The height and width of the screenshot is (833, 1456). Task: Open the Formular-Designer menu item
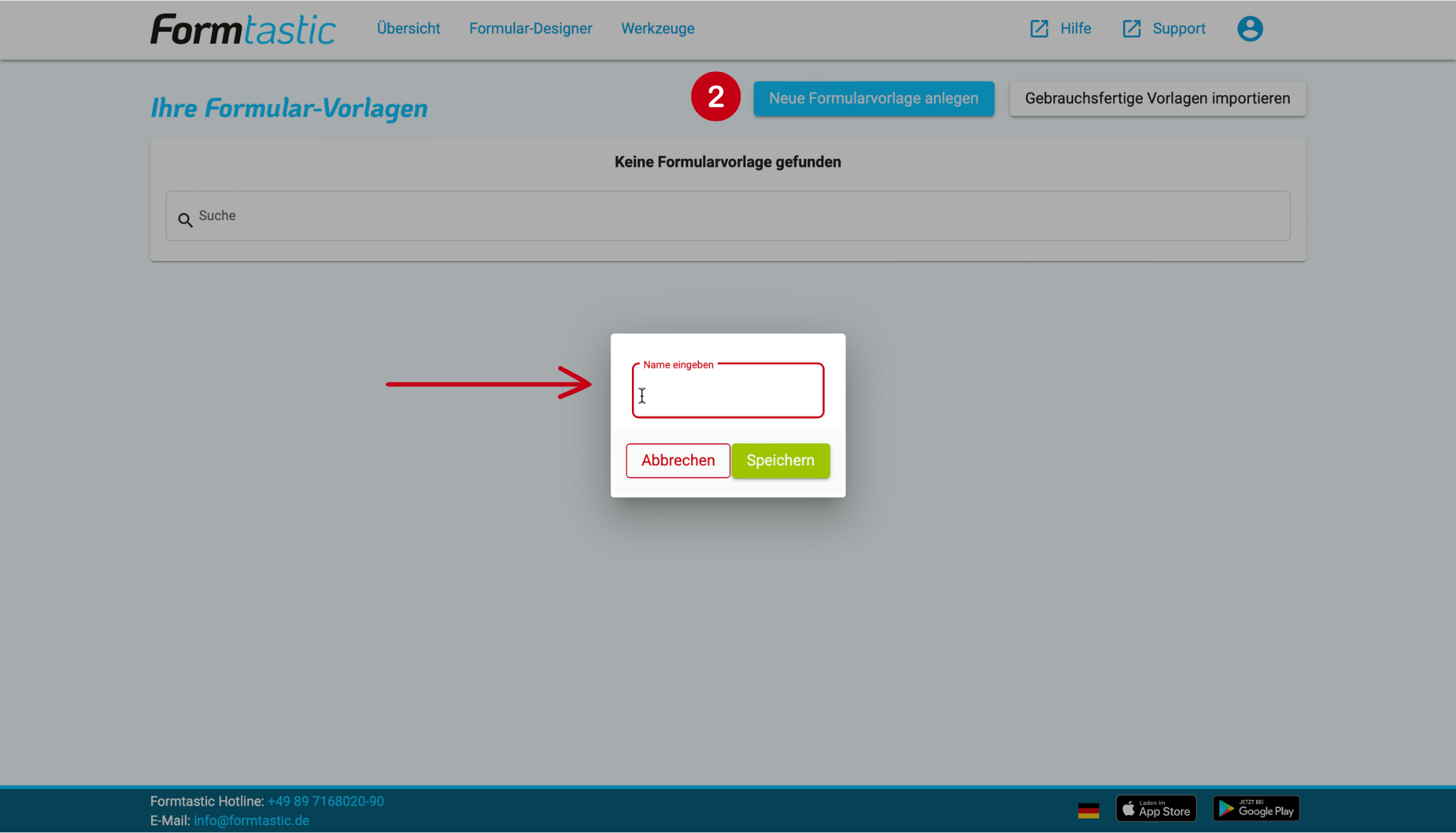point(531,29)
